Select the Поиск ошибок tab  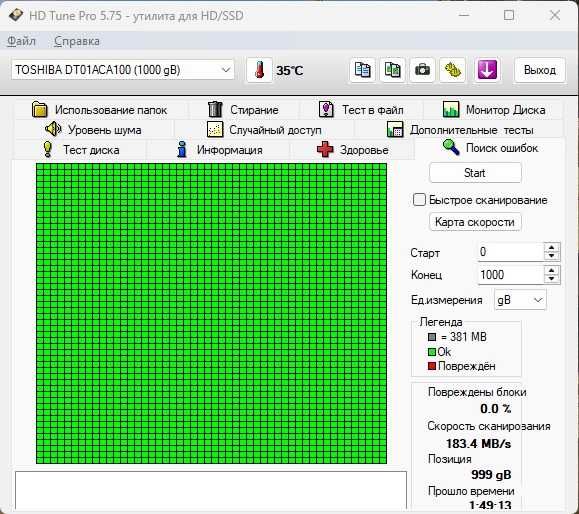[490, 148]
